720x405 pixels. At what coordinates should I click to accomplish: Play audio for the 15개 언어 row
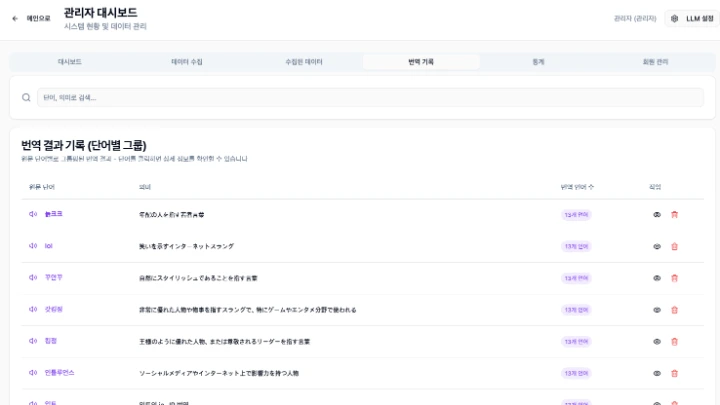[x=33, y=214]
